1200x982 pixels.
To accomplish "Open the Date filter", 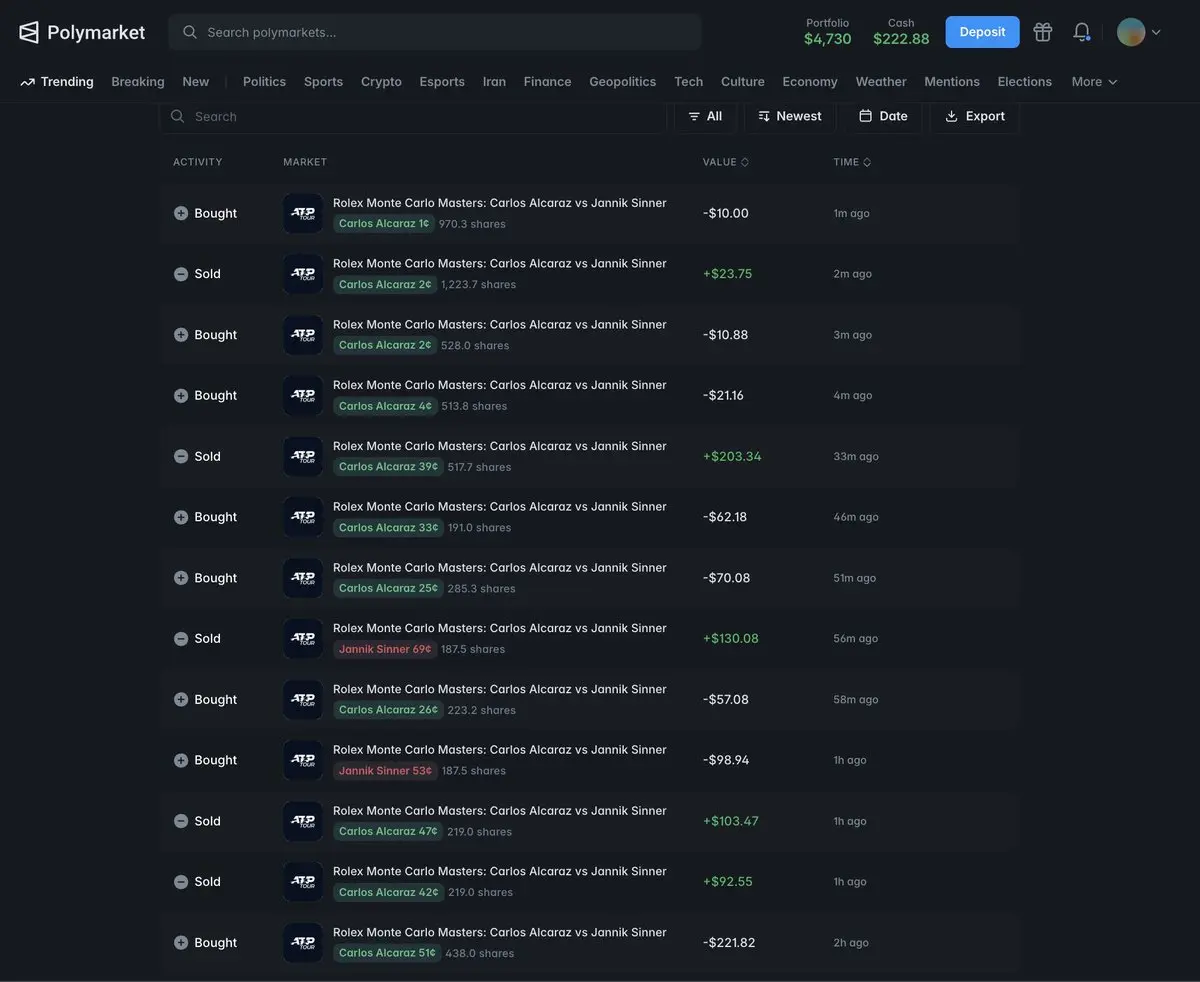I will (883, 116).
